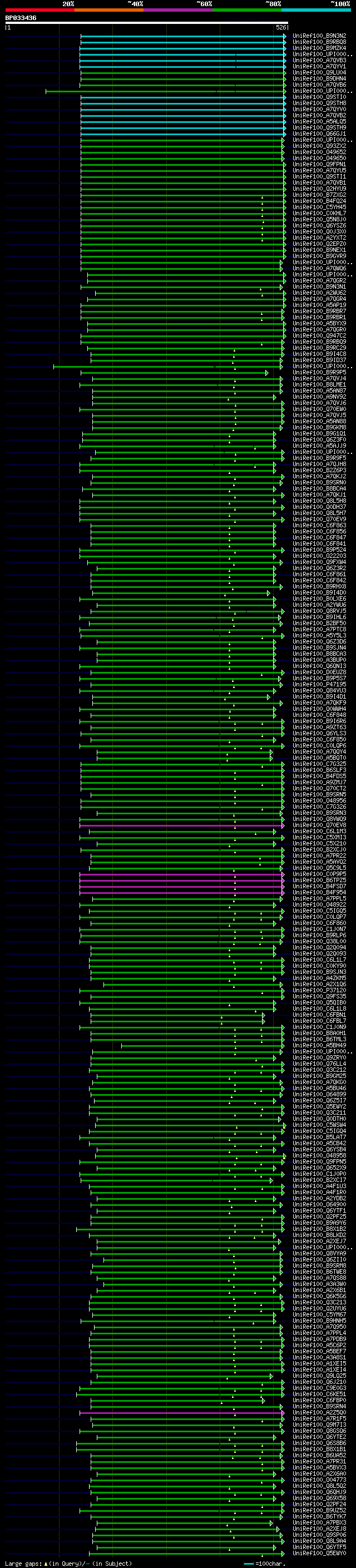This screenshot has width=356, height=1568.
Task: Click hit label UniRef100_C0P9P5
Action: point(319,874)
